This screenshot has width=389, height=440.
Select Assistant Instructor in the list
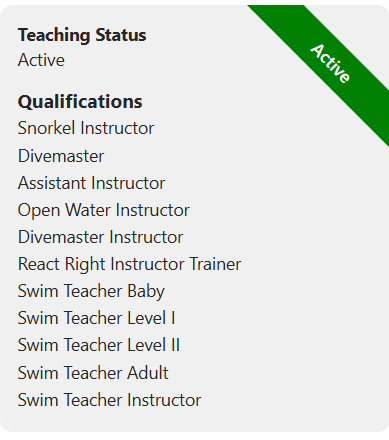92,183
